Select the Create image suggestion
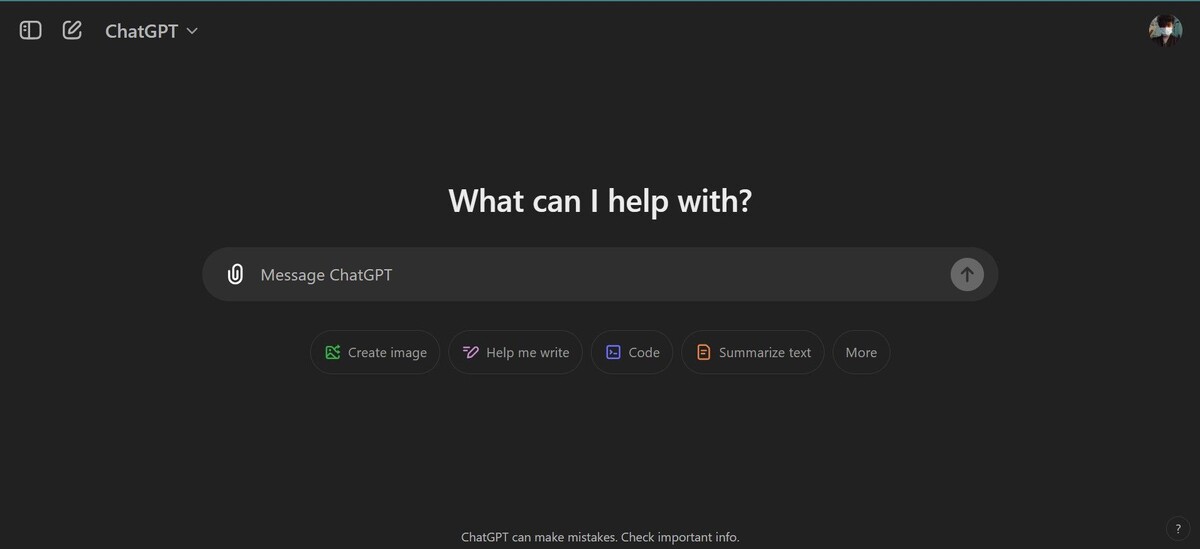This screenshot has width=1200, height=549. click(375, 352)
